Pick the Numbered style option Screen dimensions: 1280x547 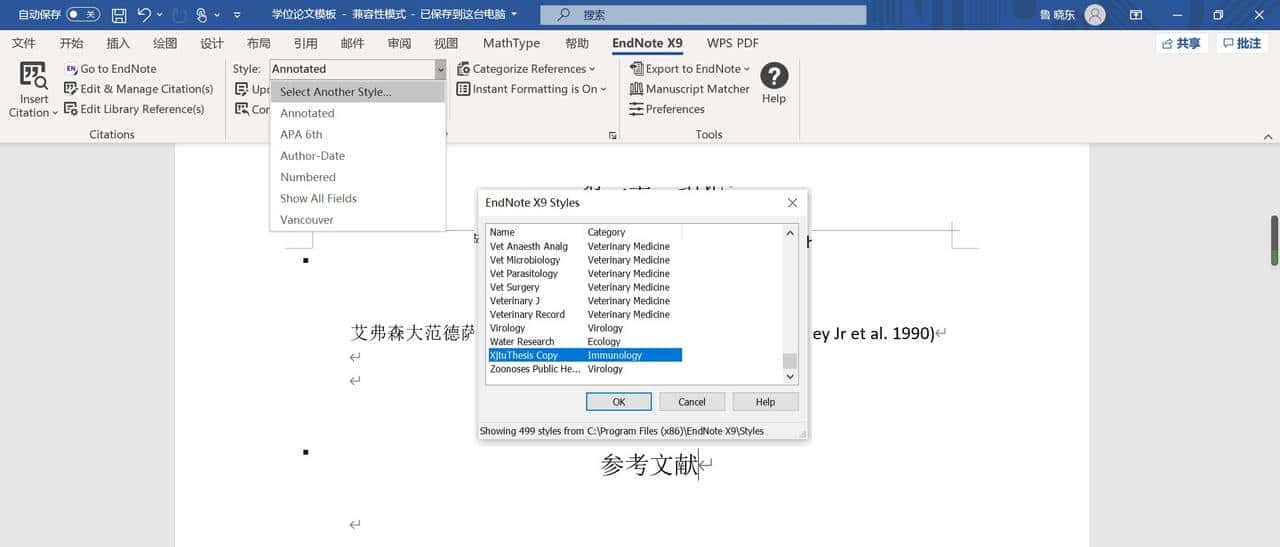pyautogui.click(x=357, y=177)
